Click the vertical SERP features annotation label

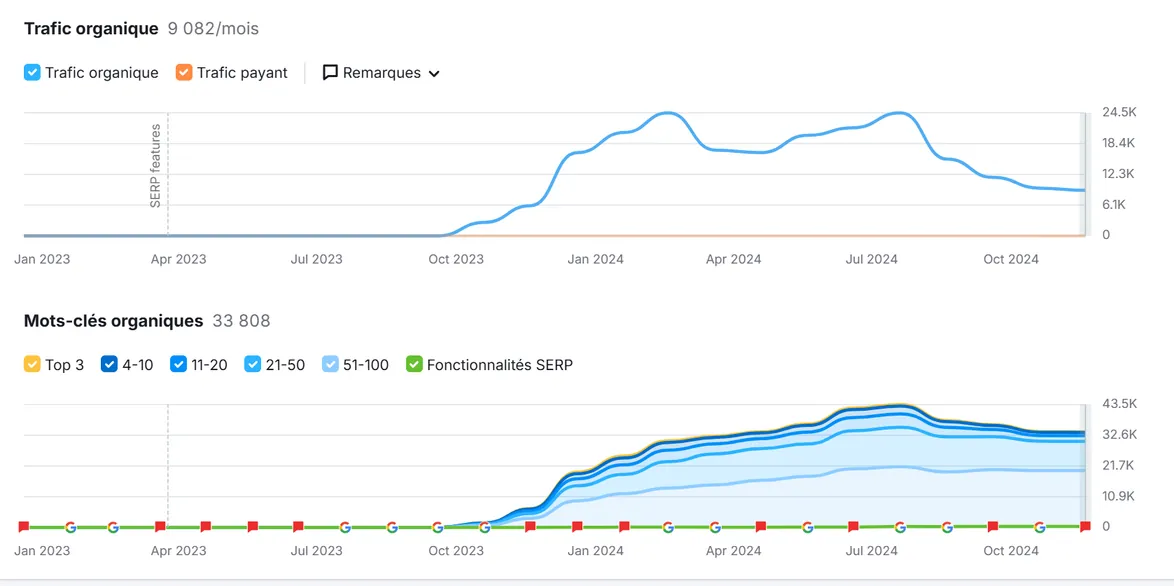(x=156, y=166)
